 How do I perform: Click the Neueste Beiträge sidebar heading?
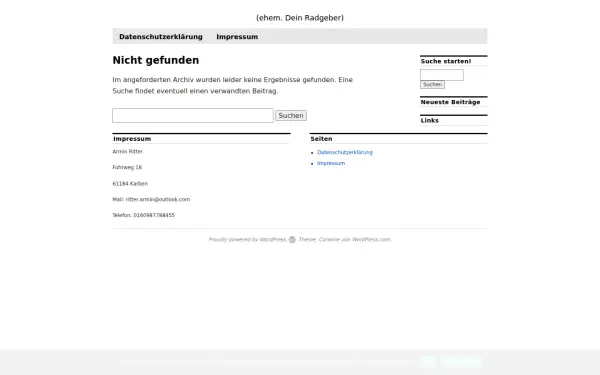click(450, 102)
